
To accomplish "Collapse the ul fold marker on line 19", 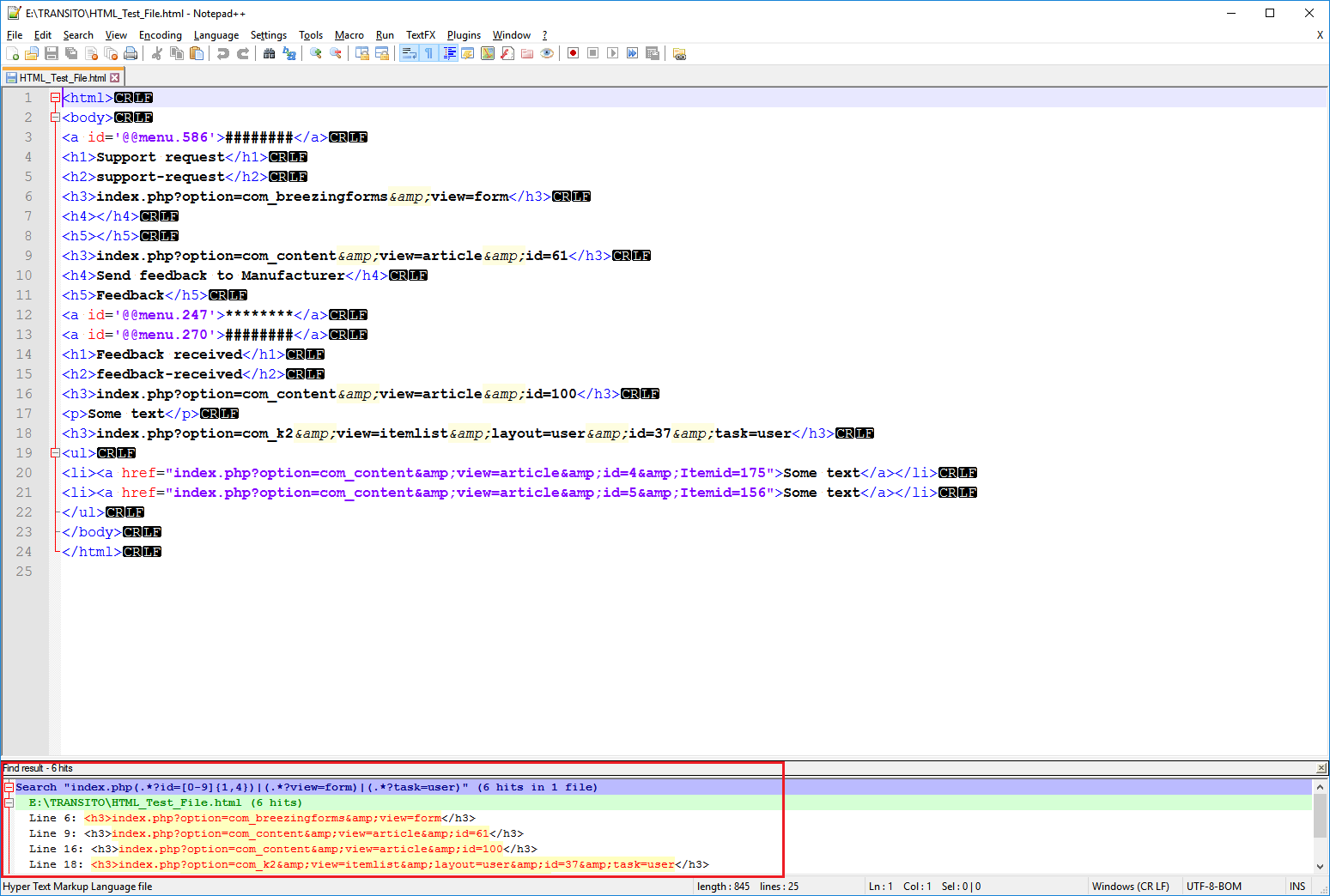I will click(55, 453).
